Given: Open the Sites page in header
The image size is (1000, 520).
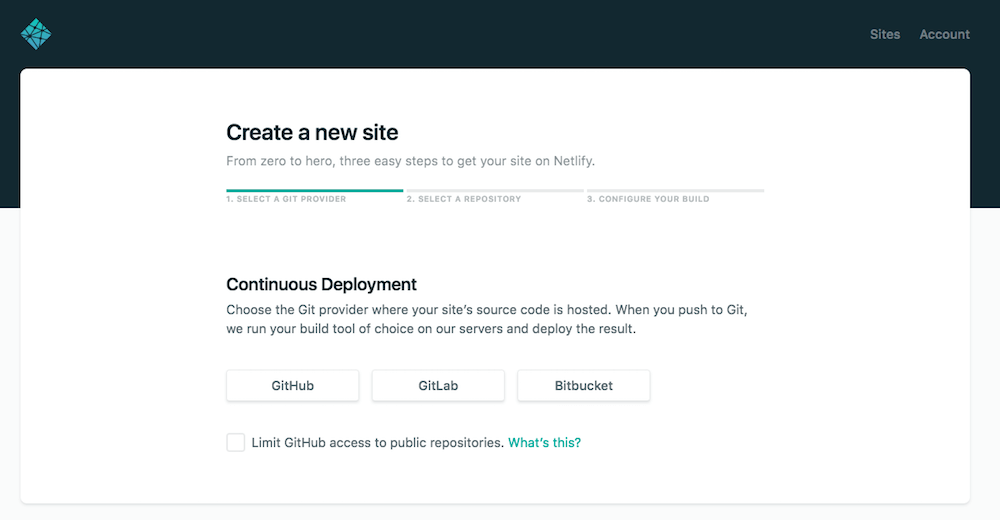Looking at the screenshot, I should coord(884,34).
